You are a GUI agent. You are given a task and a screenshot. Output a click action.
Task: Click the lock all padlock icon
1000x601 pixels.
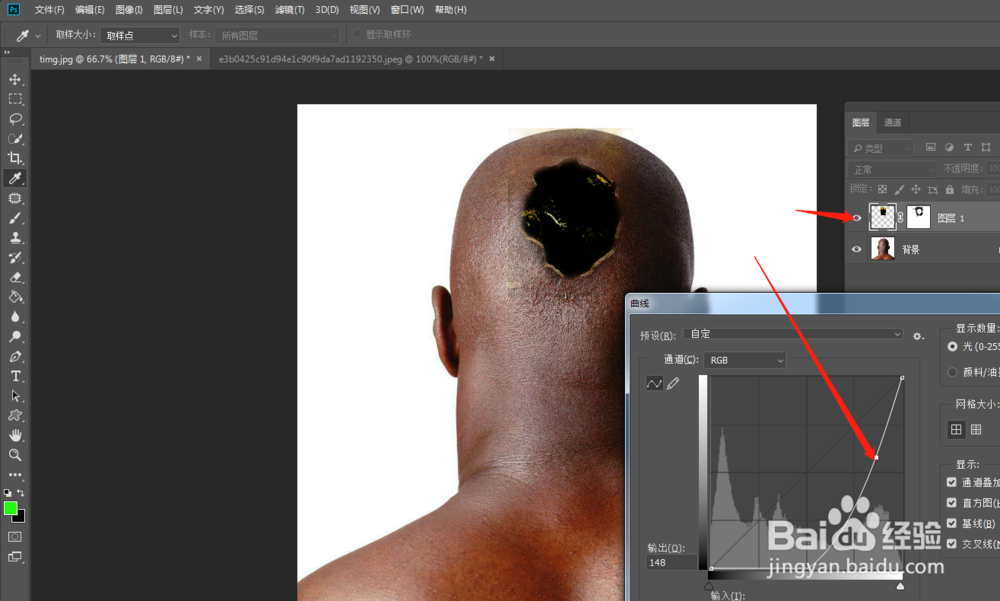950,189
